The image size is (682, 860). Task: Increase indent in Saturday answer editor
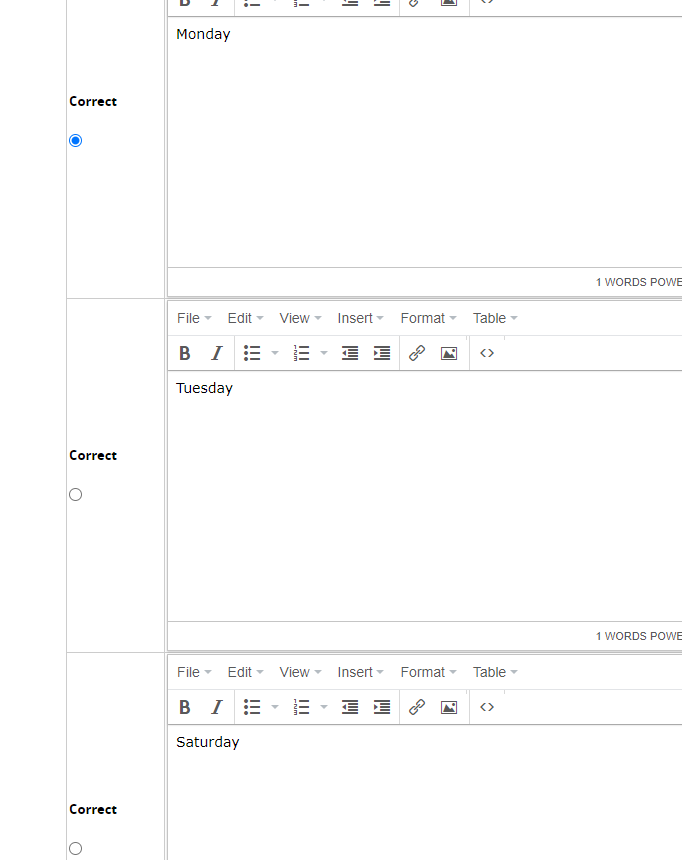(x=382, y=707)
